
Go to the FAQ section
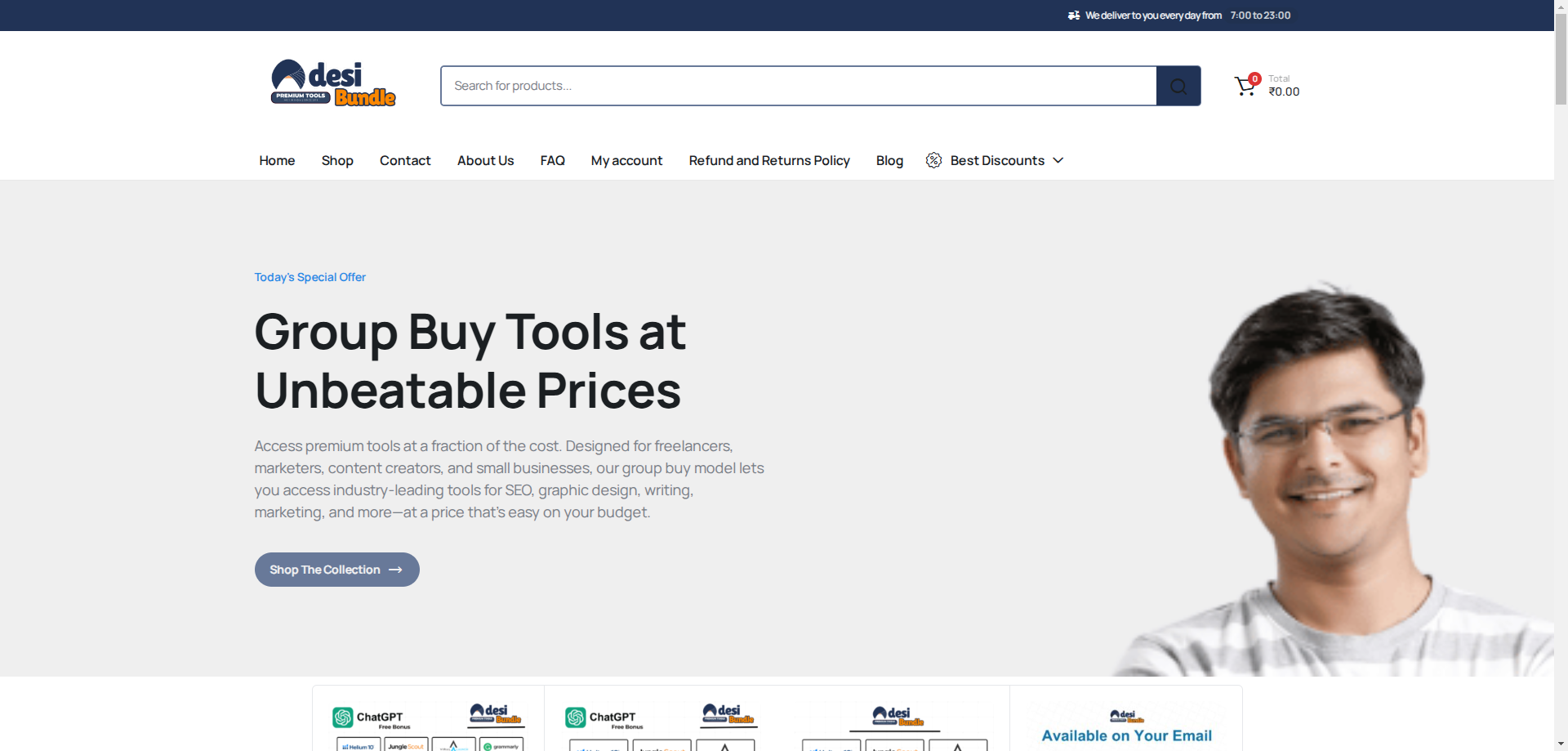click(552, 160)
